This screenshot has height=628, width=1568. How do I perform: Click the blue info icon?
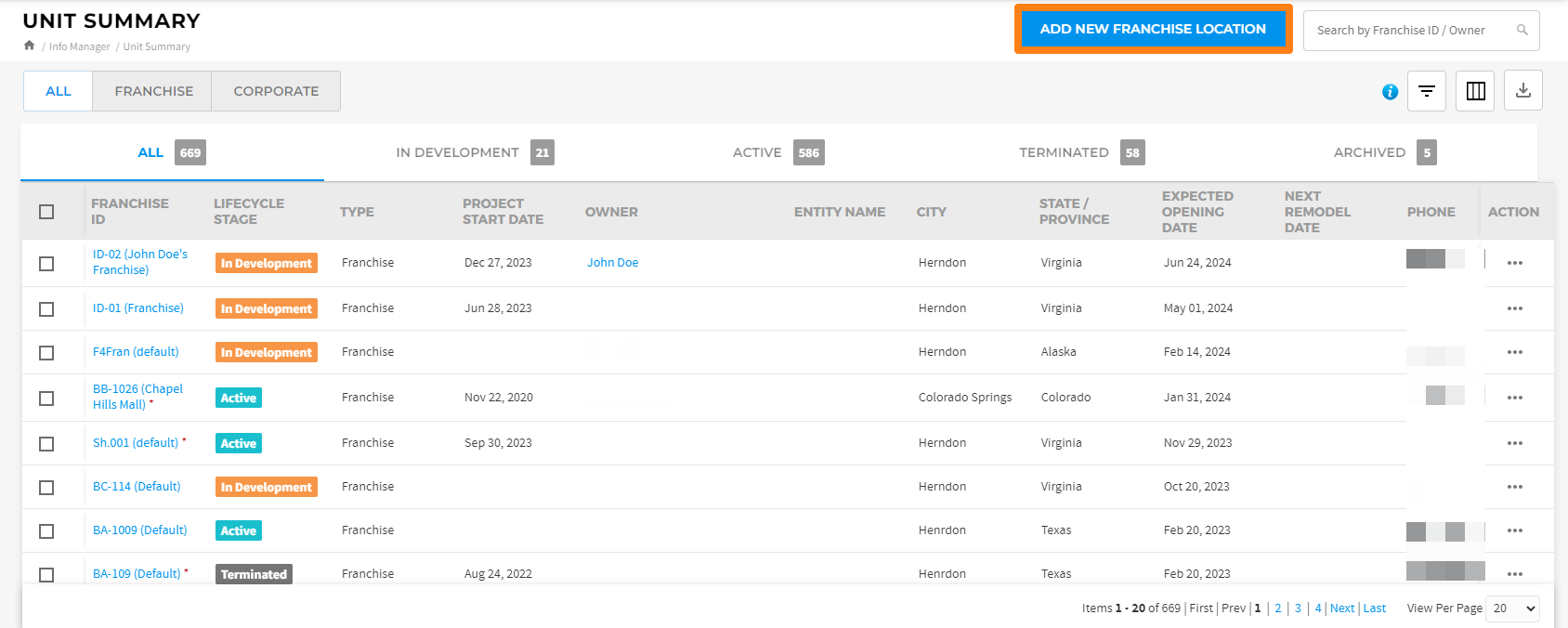pyautogui.click(x=1390, y=92)
